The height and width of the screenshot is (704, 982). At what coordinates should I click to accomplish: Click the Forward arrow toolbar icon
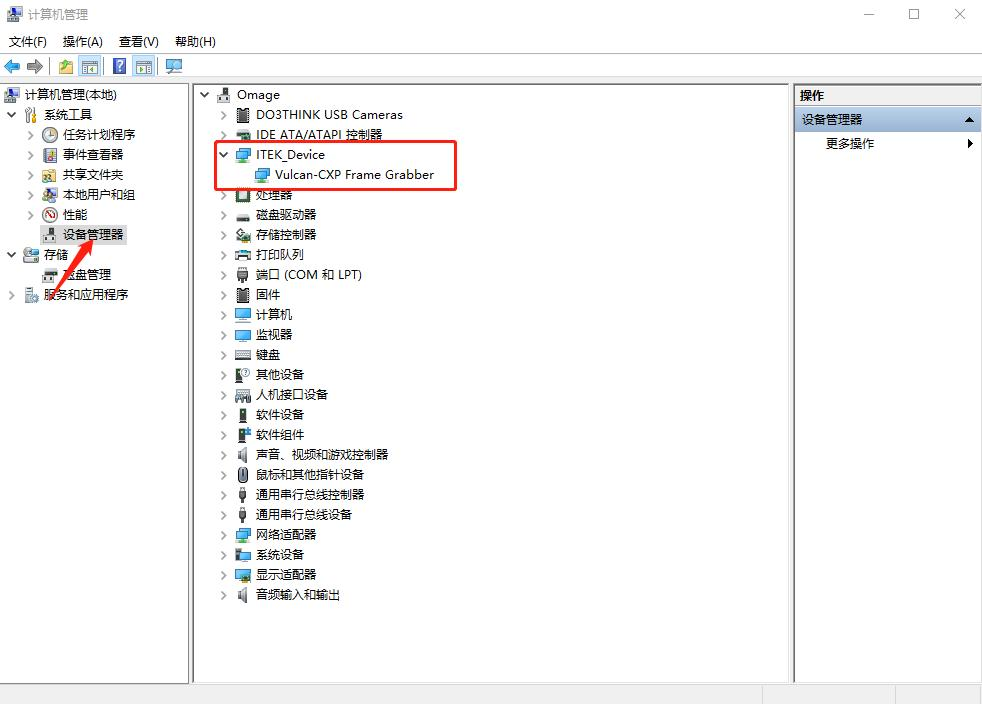[x=35, y=66]
